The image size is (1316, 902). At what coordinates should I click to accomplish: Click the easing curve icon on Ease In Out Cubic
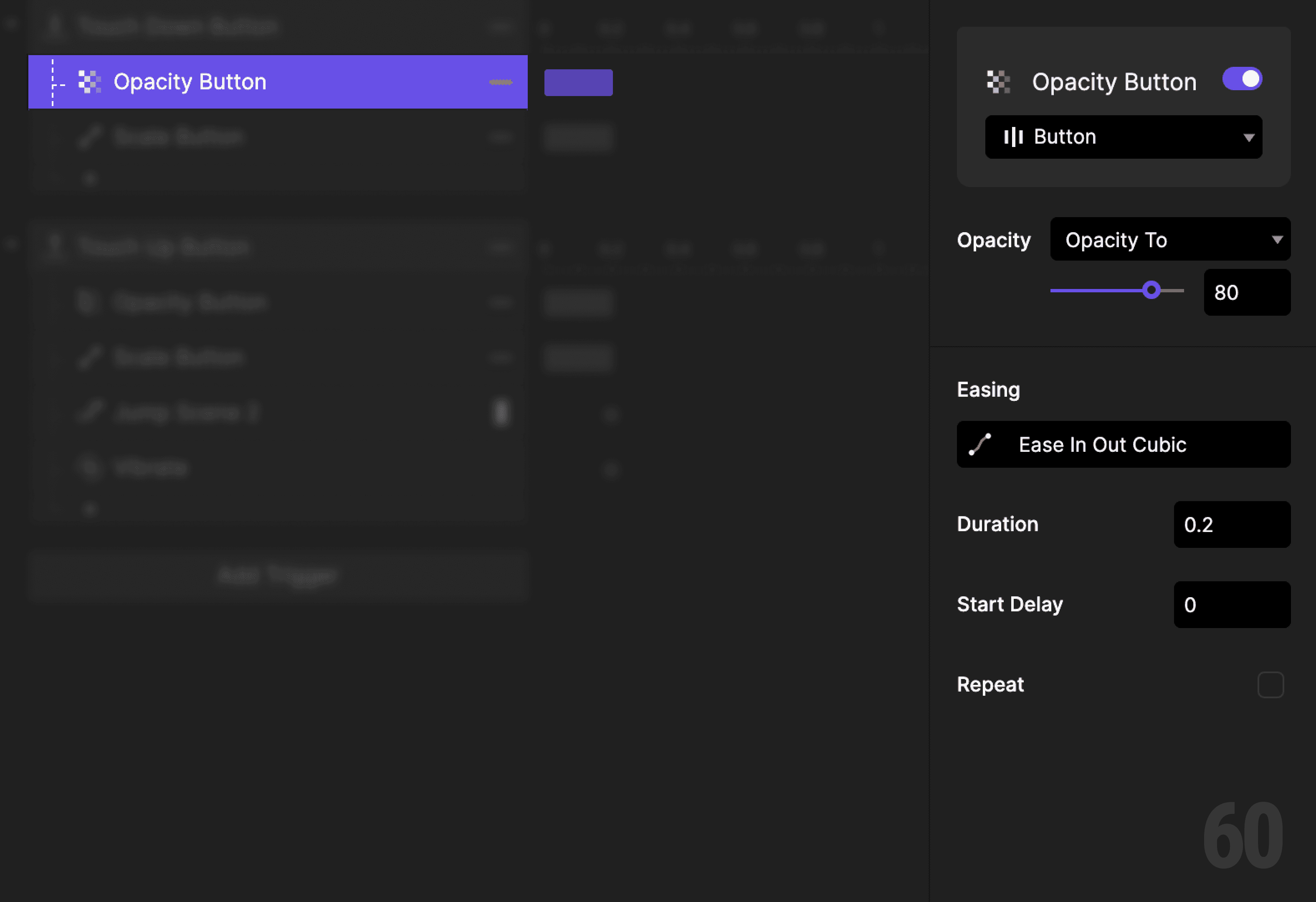click(x=979, y=444)
